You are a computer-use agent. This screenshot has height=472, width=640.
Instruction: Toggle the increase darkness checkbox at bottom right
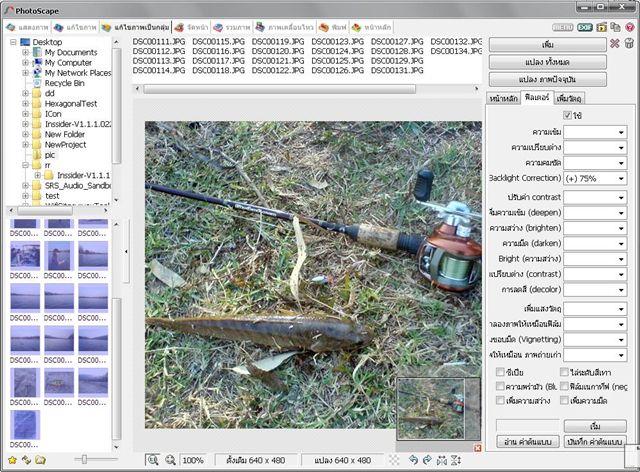click(564, 400)
